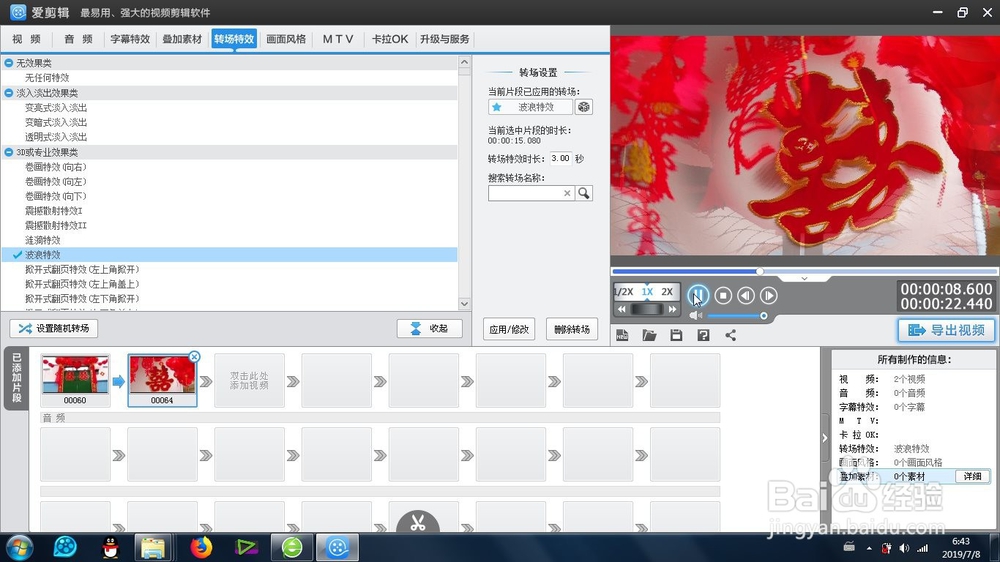Click the transition list scroll-down arrow
The height and width of the screenshot is (562, 1000).
[464, 304]
